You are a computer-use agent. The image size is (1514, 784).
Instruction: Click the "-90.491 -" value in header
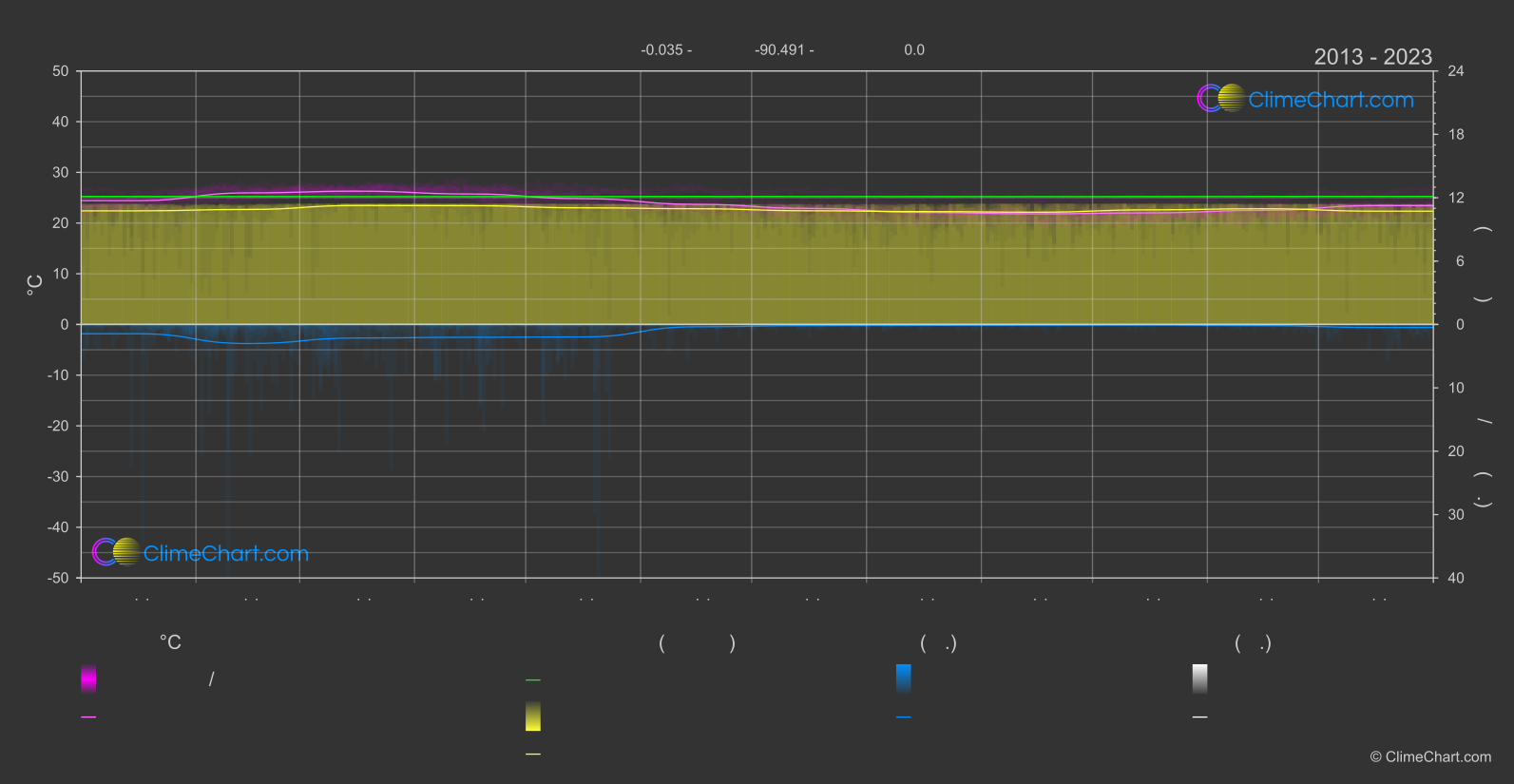pyautogui.click(x=784, y=49)
